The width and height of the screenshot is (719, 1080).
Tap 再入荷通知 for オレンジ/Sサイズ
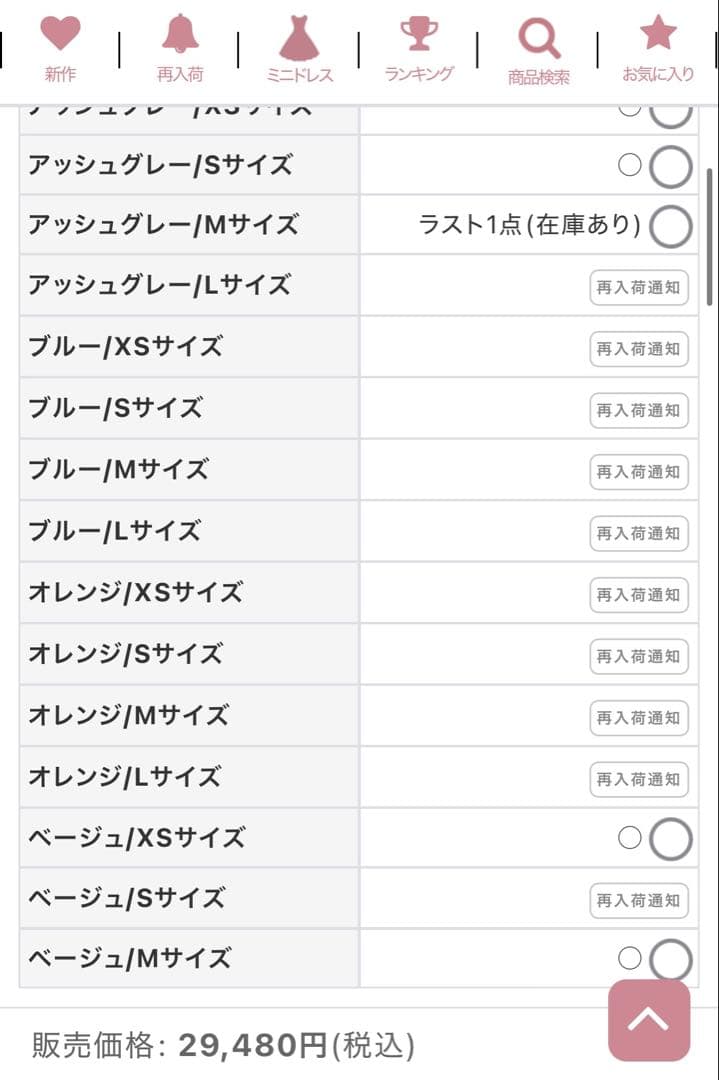point(639,656)
